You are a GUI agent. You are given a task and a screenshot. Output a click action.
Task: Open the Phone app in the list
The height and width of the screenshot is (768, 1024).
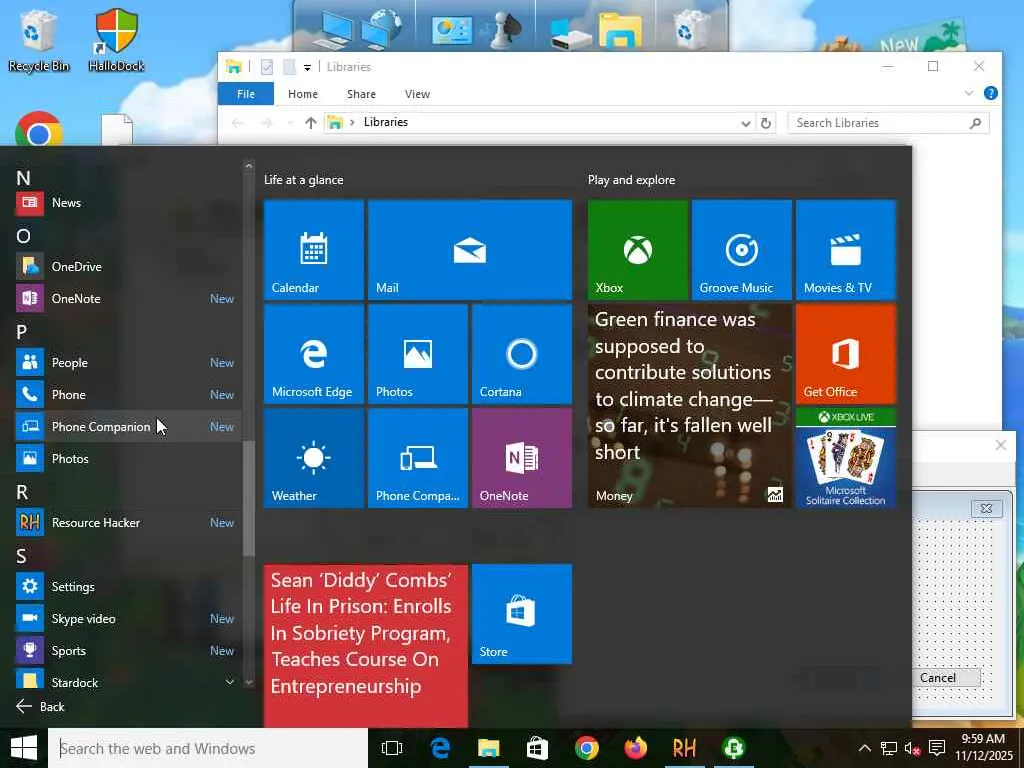pos(128,394)
